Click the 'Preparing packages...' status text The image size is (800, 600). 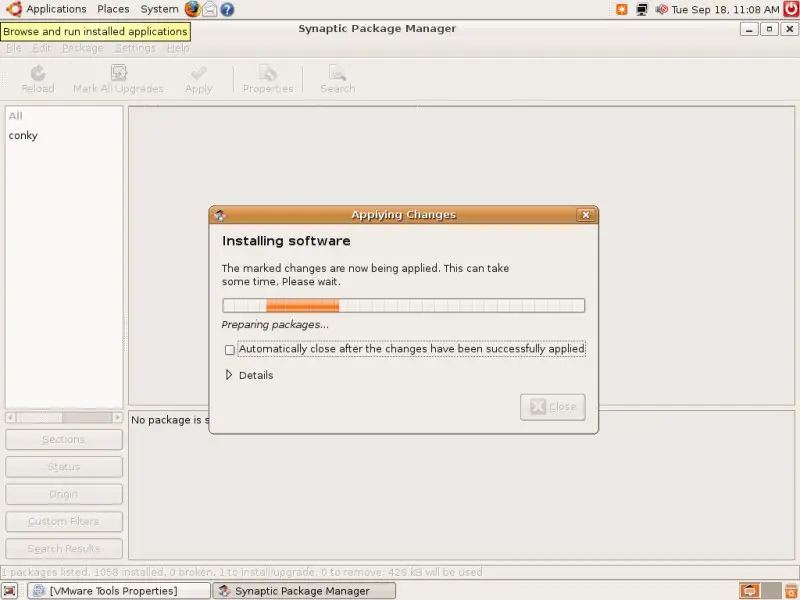pos(275,324)
